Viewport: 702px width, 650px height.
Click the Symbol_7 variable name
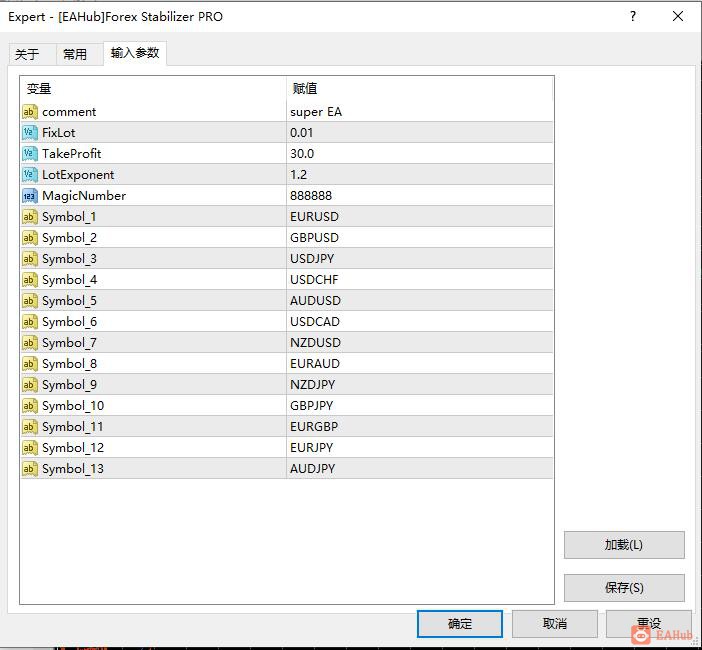click(69, 342)
